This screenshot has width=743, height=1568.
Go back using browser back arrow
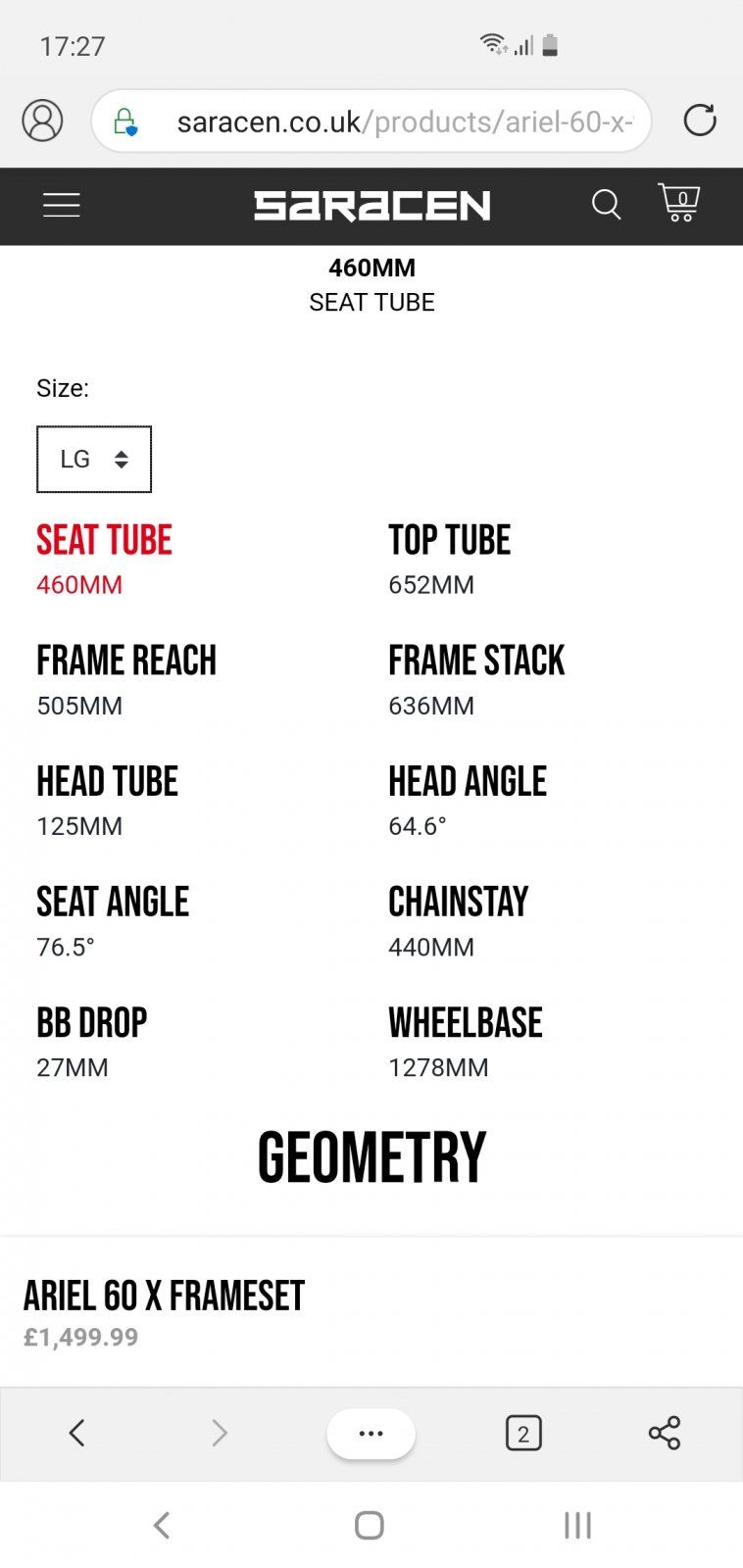click(77, 1433)
